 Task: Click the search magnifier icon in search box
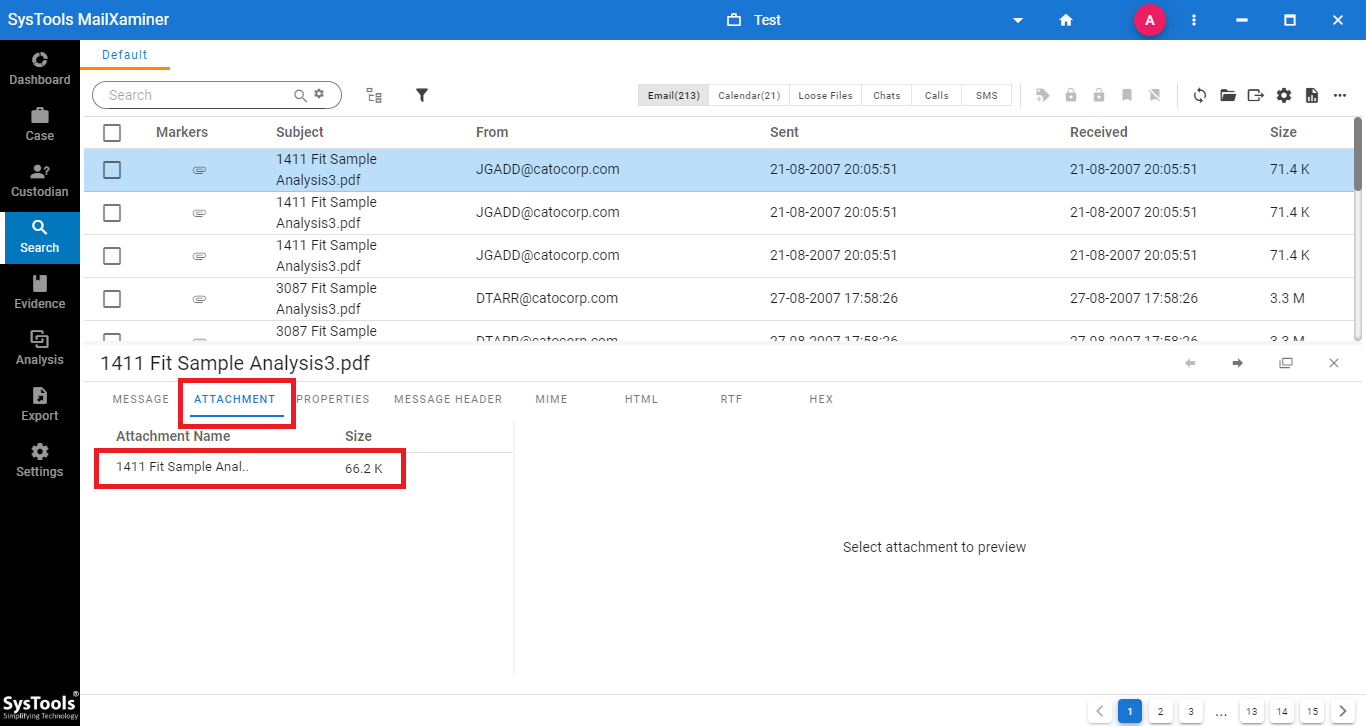point(300,95)
